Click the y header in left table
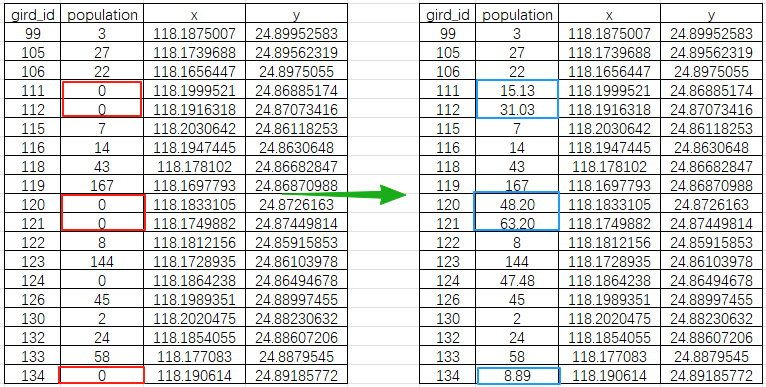The height and width of the screenshot is (387, 766). point(296,15)
